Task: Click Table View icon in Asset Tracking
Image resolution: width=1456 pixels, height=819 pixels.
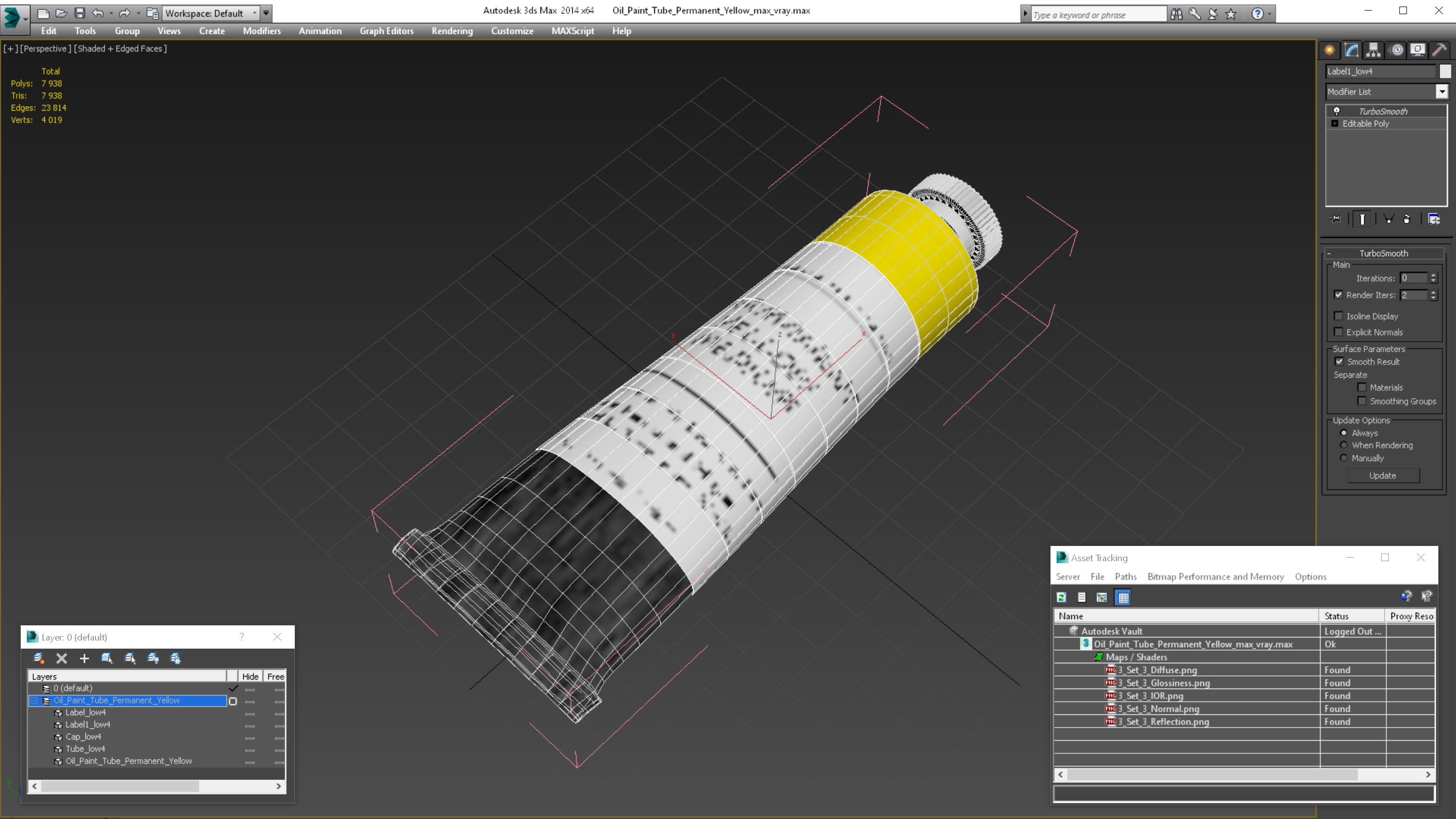Action: pos(1124,597)
